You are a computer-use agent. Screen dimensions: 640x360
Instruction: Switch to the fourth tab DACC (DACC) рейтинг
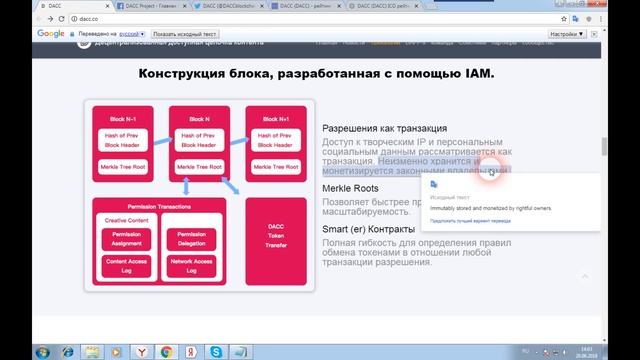pos(304,6)
